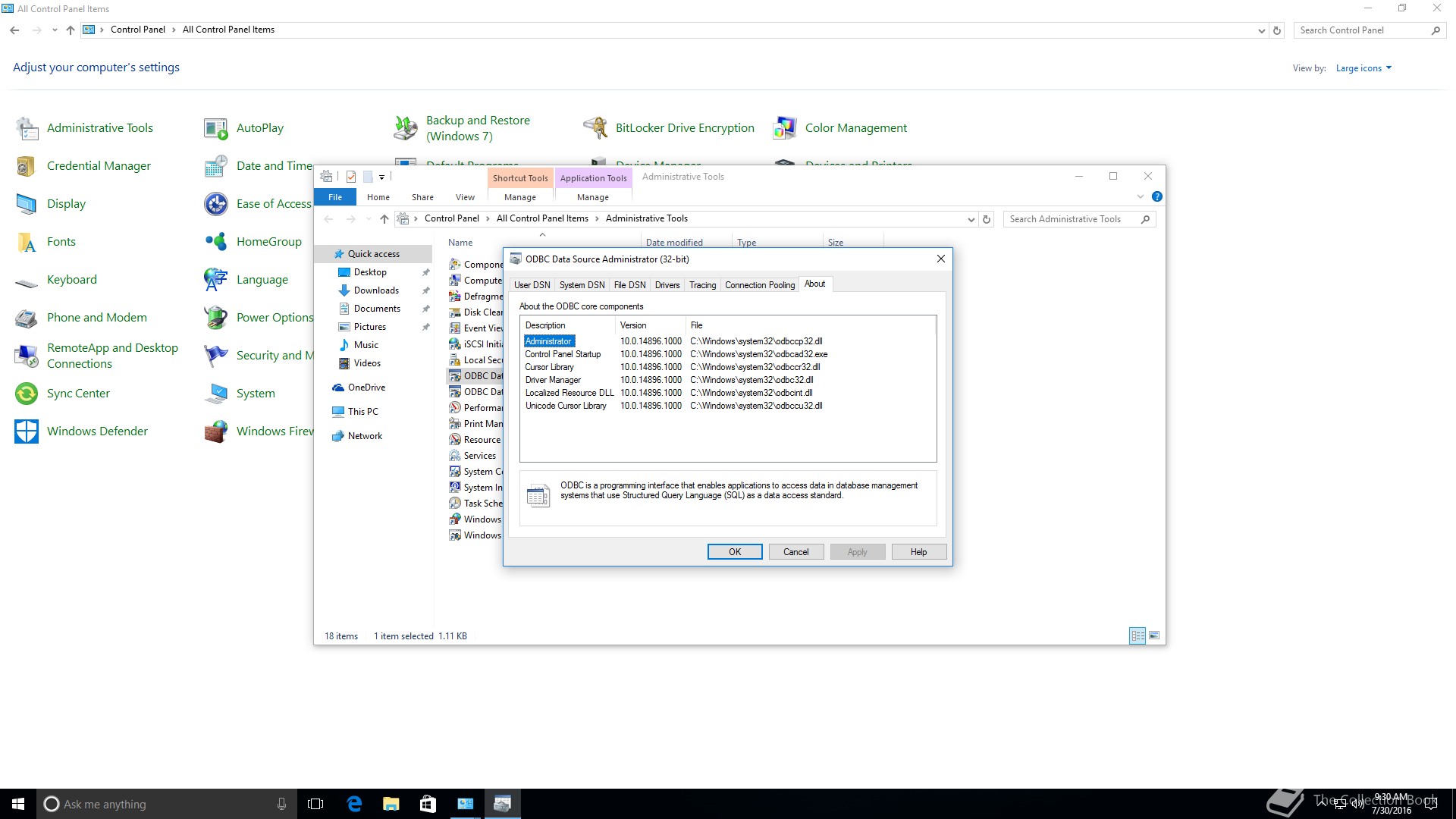The height and width of the screenshot is (819, 1456).
Task: Switch to the File DSN tab
Action: pyautogui.click(x=629, y=285)
